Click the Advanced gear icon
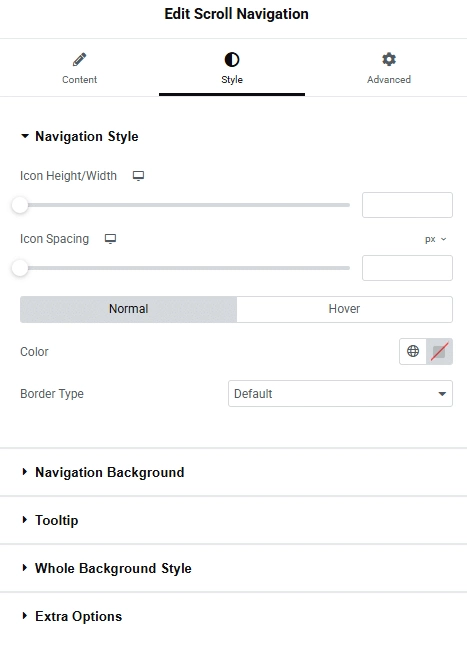 click(389, 59)
